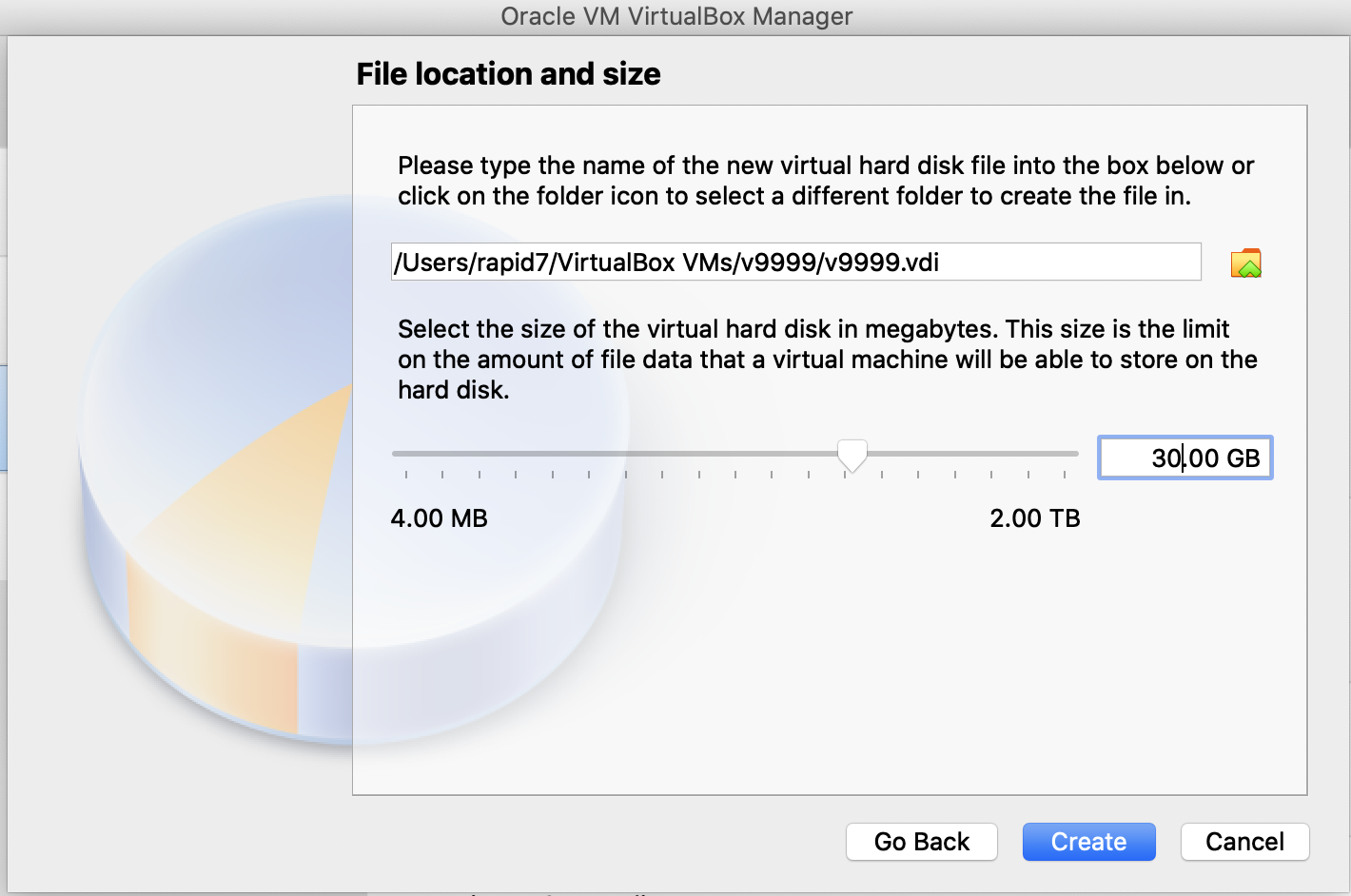The width and height of the screenshot is (1351, 896).
Task: Click the leftmost end of the size slider
Action: point(396,454)
